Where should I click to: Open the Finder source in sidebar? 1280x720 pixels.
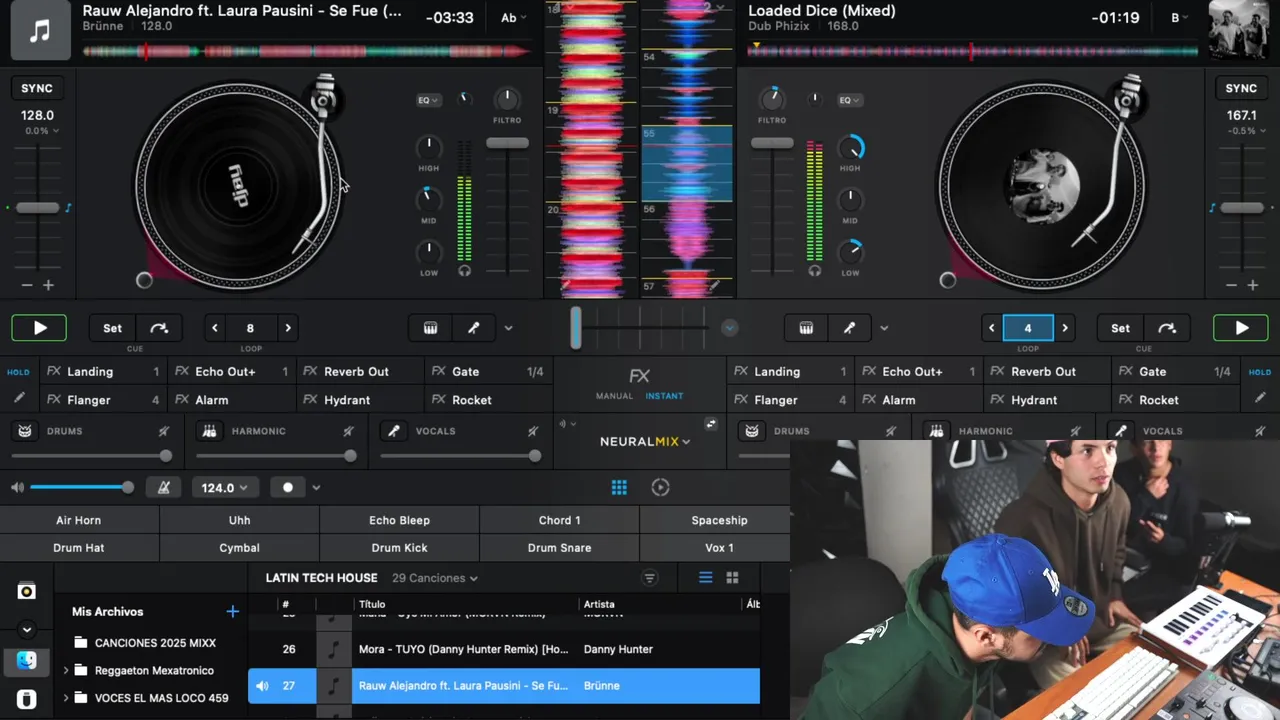pyautogui.click(x=27, y=661)
